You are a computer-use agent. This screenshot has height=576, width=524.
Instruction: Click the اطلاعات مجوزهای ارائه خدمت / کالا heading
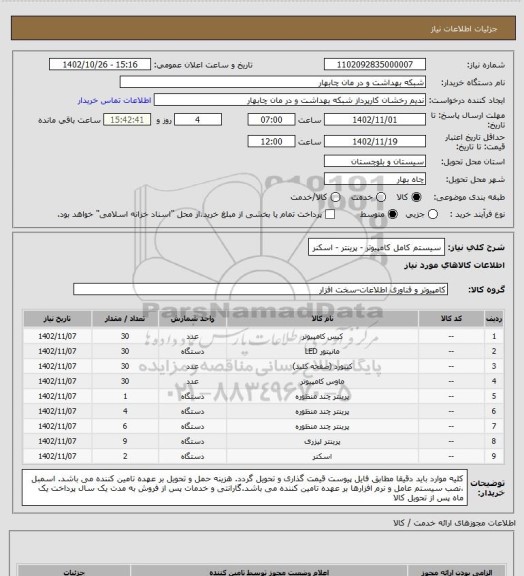pyautogui.click(x=454, y=523)
